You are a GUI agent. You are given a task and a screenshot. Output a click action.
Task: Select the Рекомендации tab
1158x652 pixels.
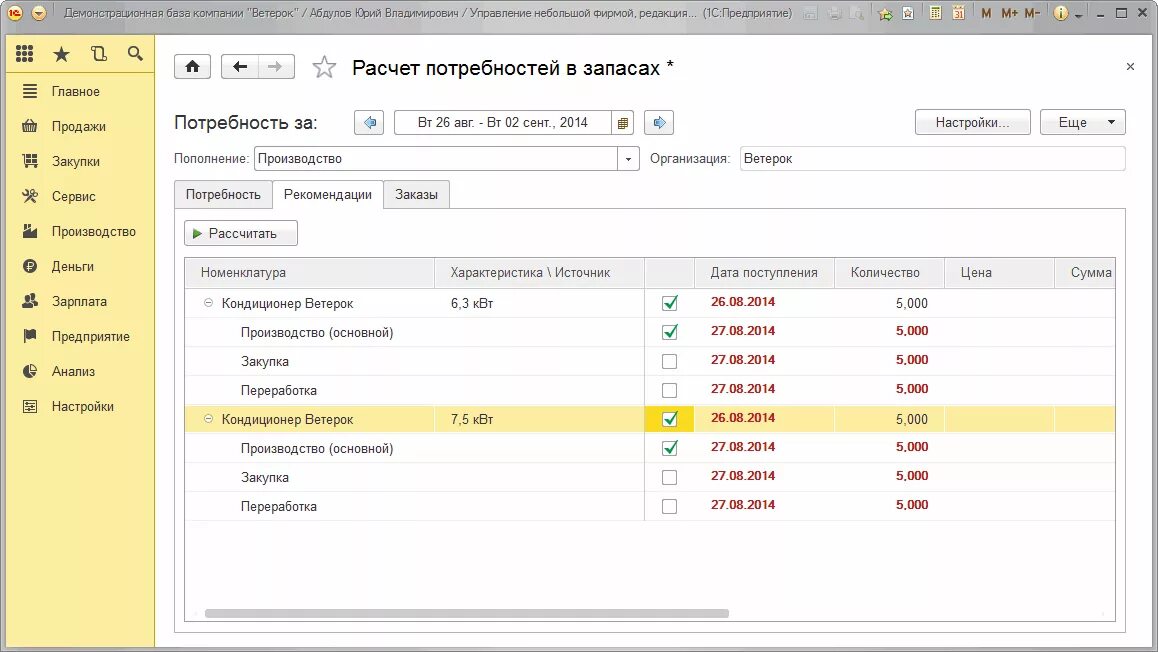click(328, 194)
